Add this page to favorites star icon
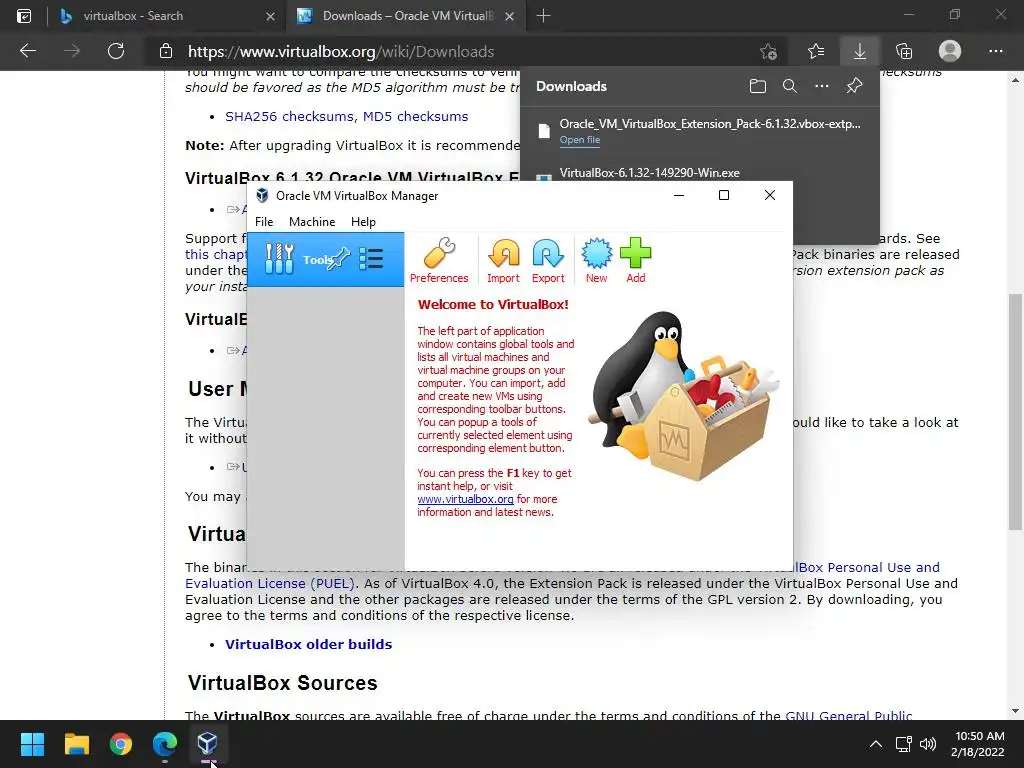Image resolution: width=1024 pixels, height=768 pixels. click(x=769, y=52)
